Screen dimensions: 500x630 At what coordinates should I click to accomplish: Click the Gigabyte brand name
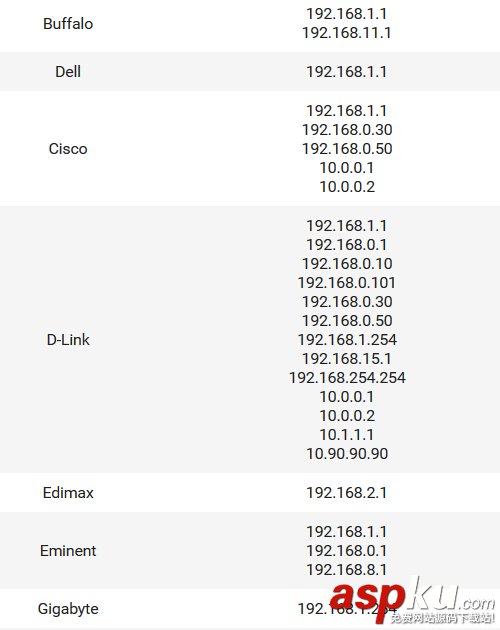click(x=68, y=609)
